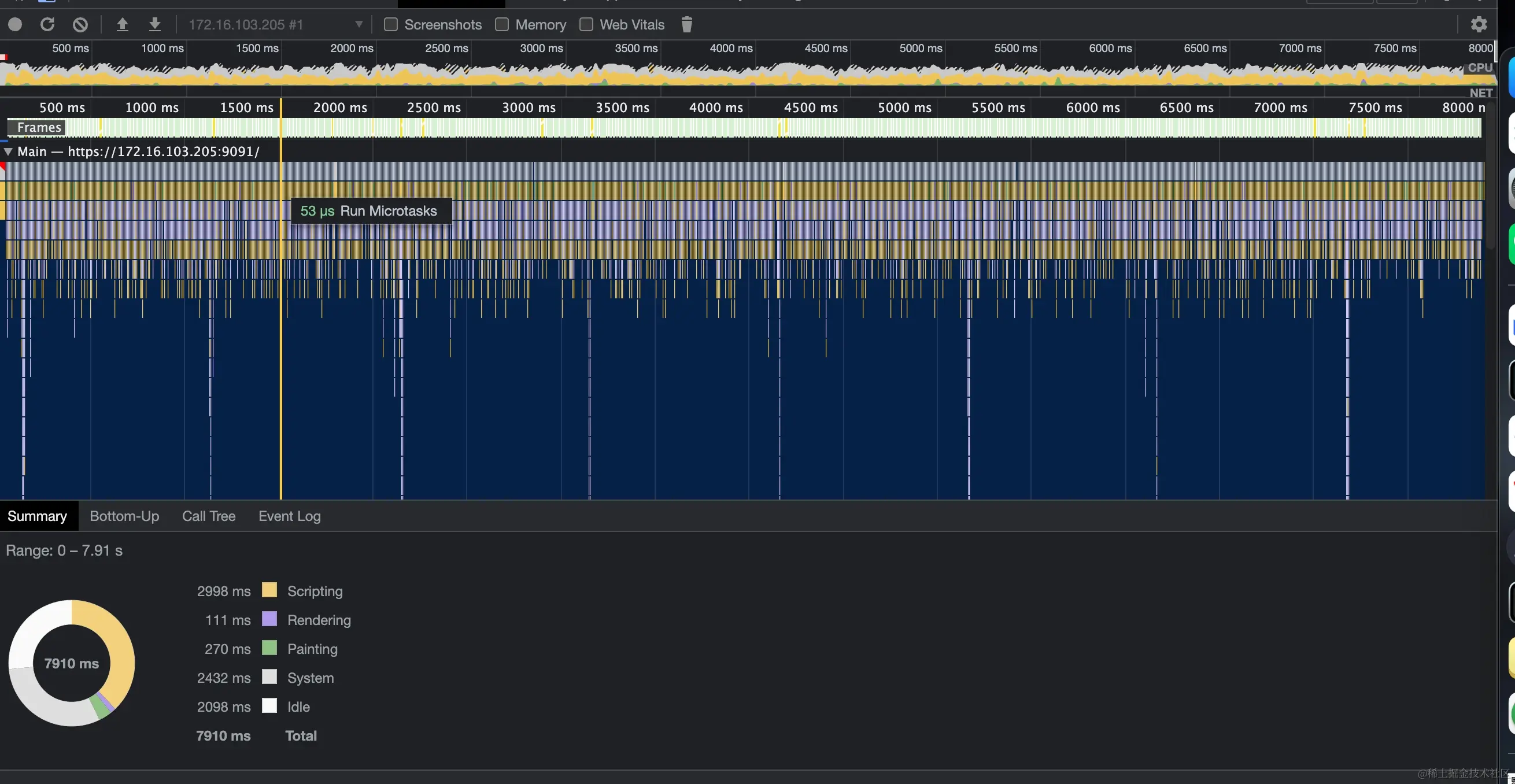This screenshot has width=1515, height=784.
Task: Open the Event Log tab
Action: [x=289, y=516]
